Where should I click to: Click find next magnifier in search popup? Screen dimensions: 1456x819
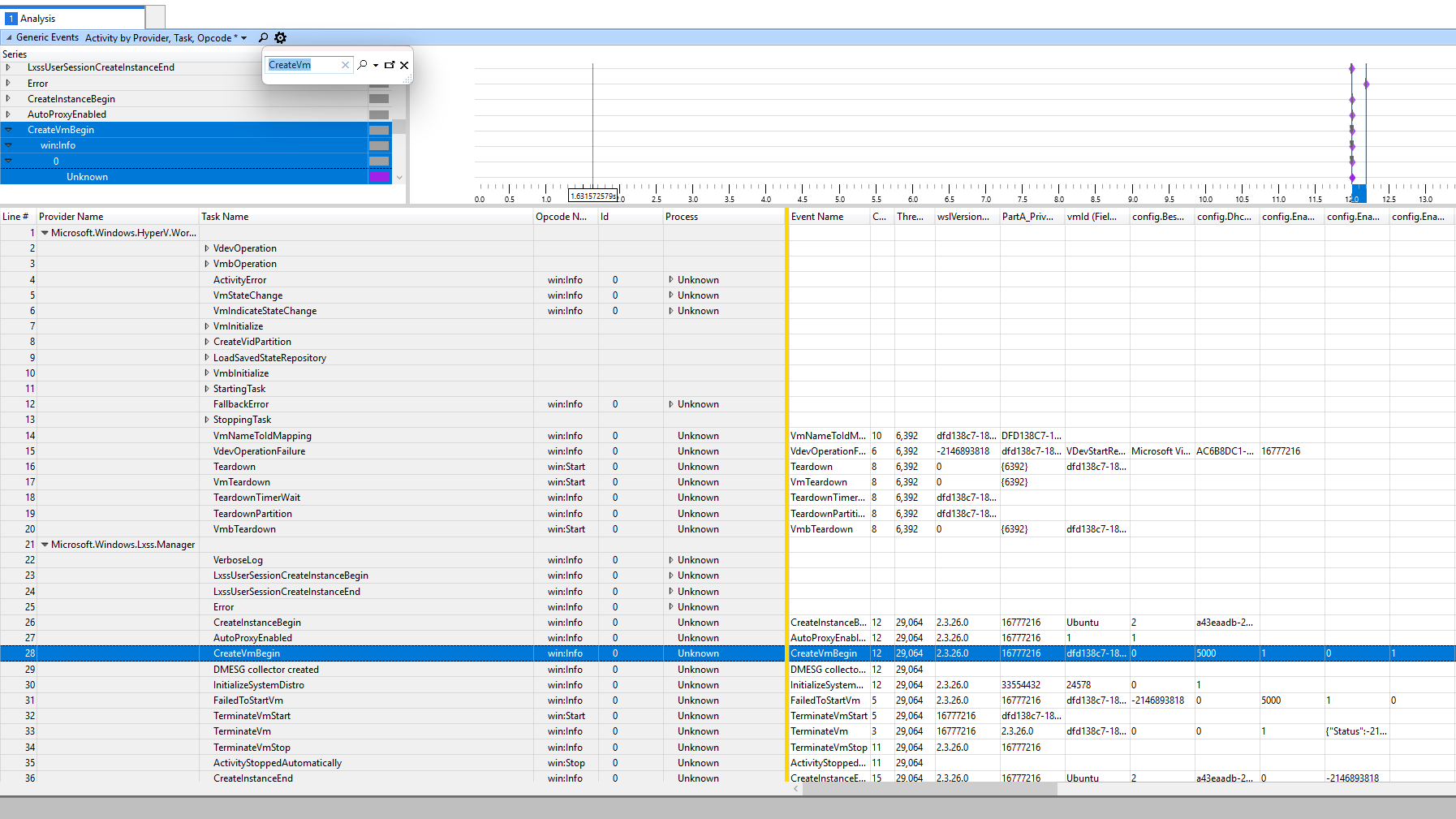(362, 65)
